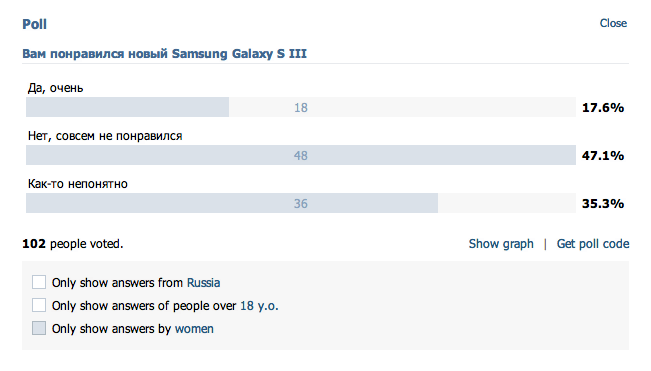Viewport: 651px width, 371px height.
Task: Select the Да, очень answer label
Action: [56, 88]
